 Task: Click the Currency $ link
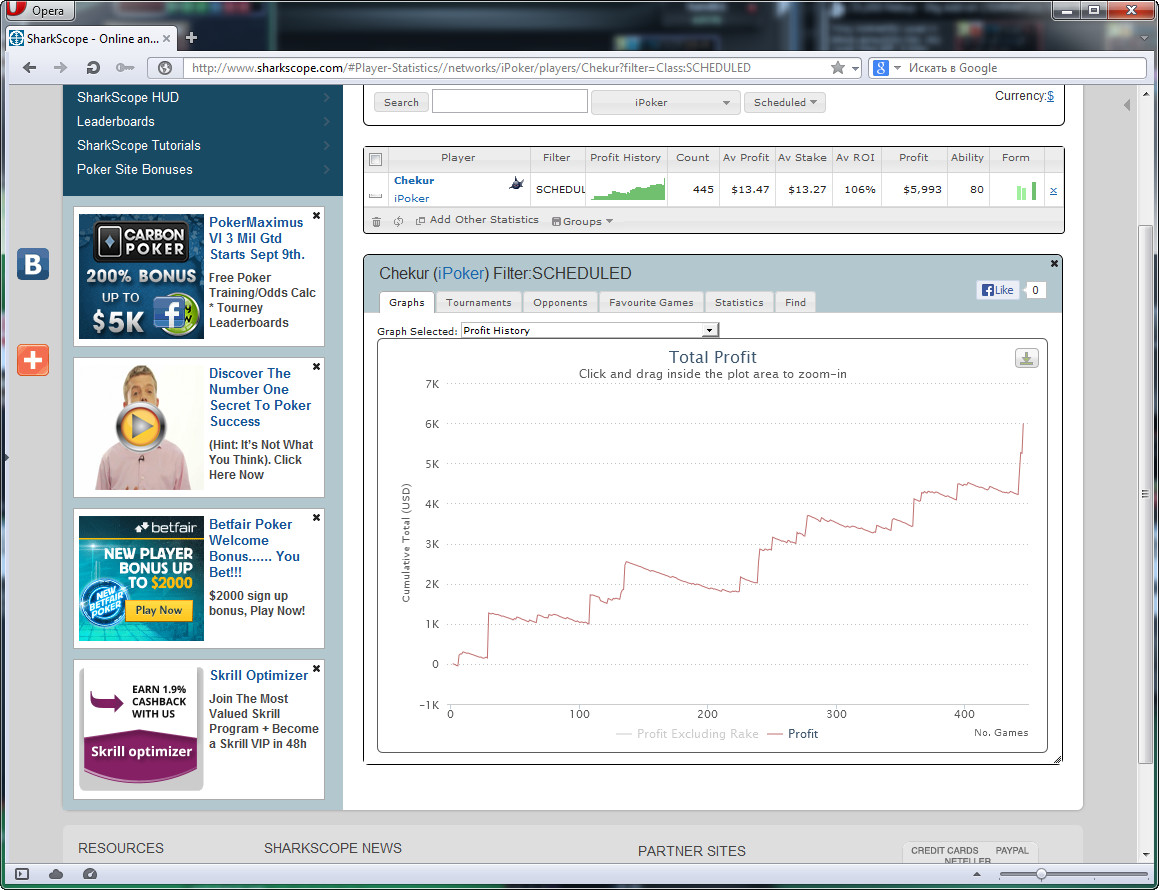(x=1050, y=95)
